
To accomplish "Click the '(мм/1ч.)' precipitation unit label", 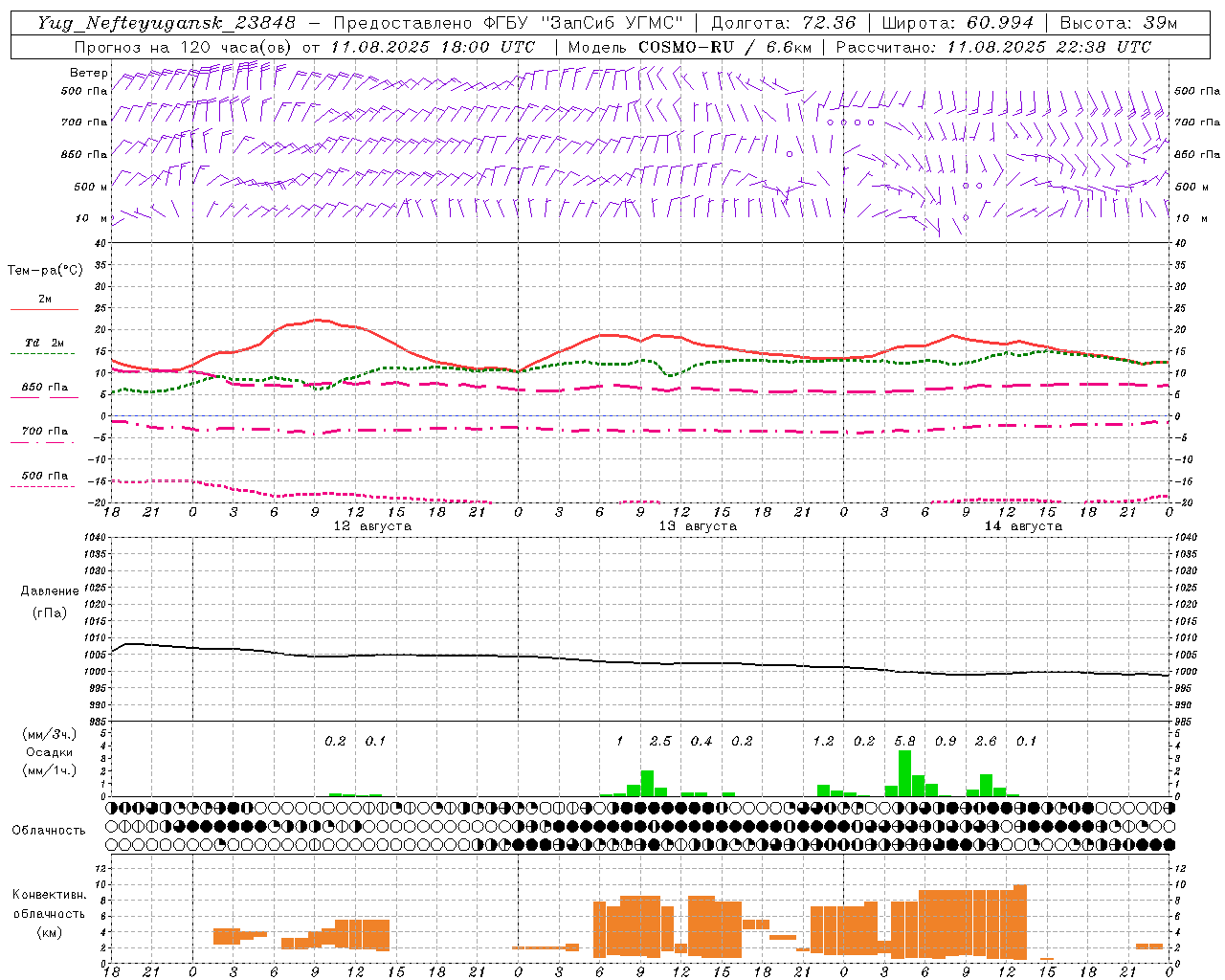I will [50, 770].
